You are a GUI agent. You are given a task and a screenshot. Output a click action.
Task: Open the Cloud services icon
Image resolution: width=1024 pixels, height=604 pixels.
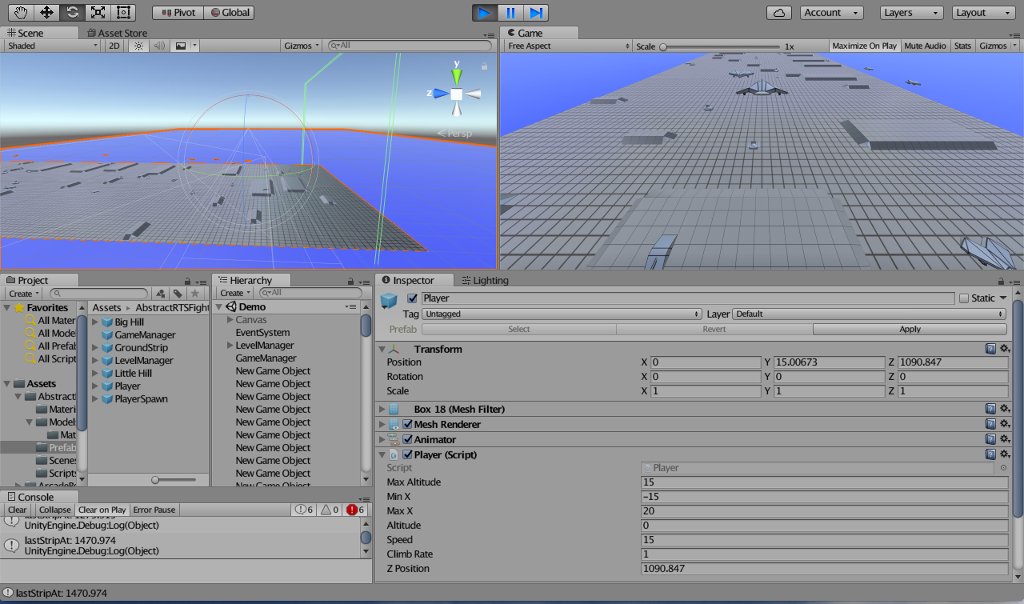click(x=779, y=12)
